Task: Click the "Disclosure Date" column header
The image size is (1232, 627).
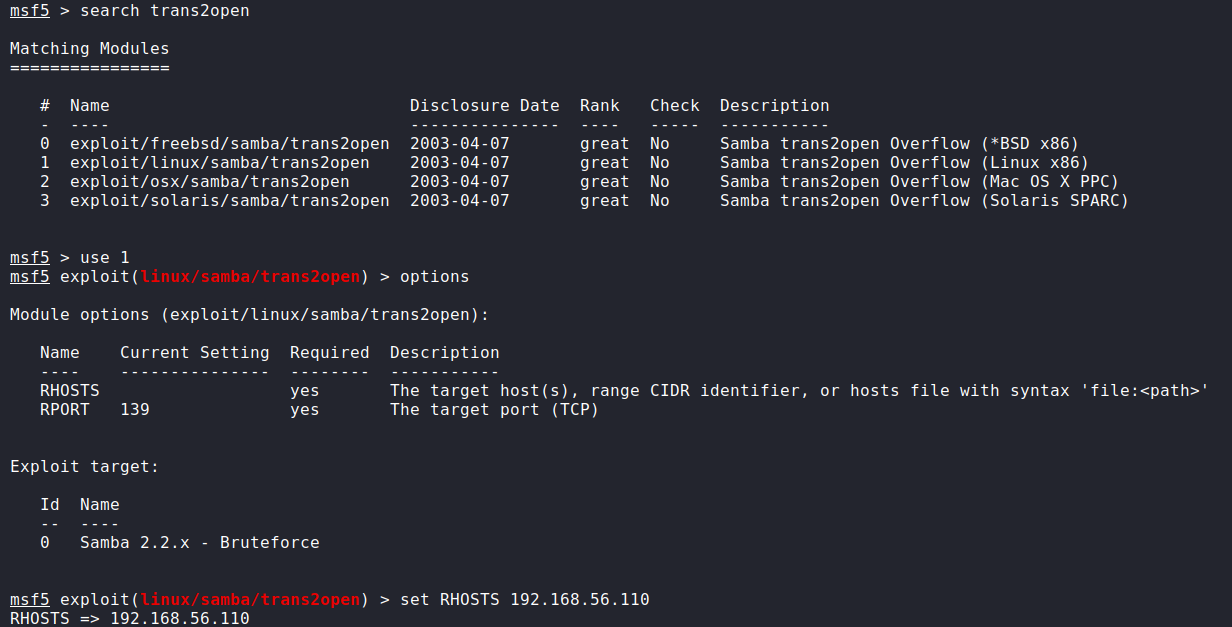Action: pyautogui.click(x=484, y=105)
